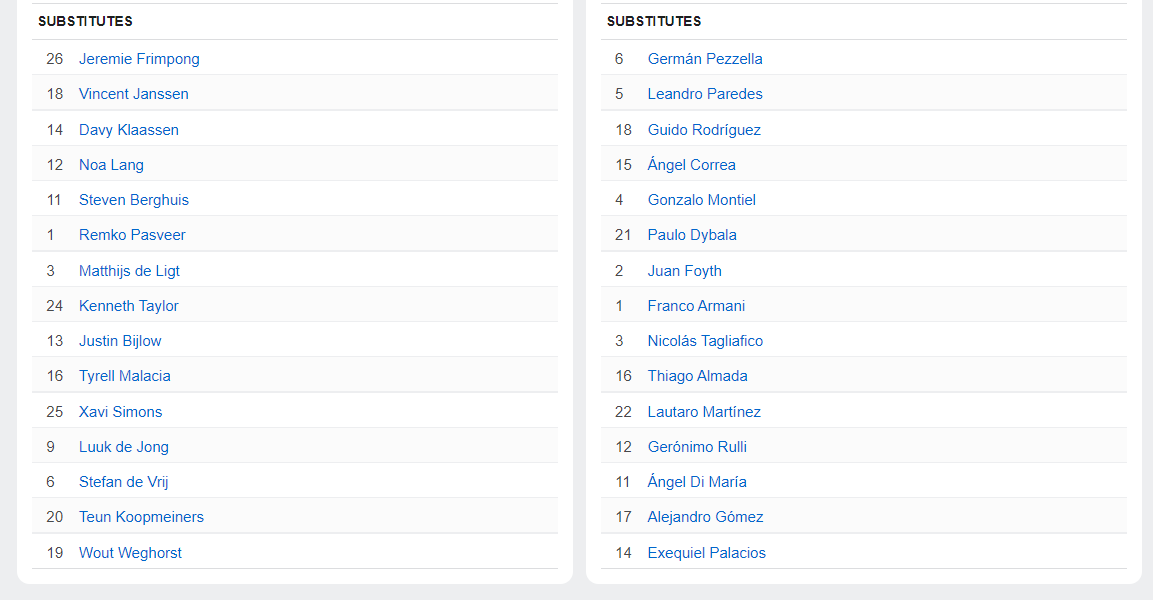Open Steven Berghuis's profile
Viewport: 1153px width, 600px height.
click(x=134, y=200)
